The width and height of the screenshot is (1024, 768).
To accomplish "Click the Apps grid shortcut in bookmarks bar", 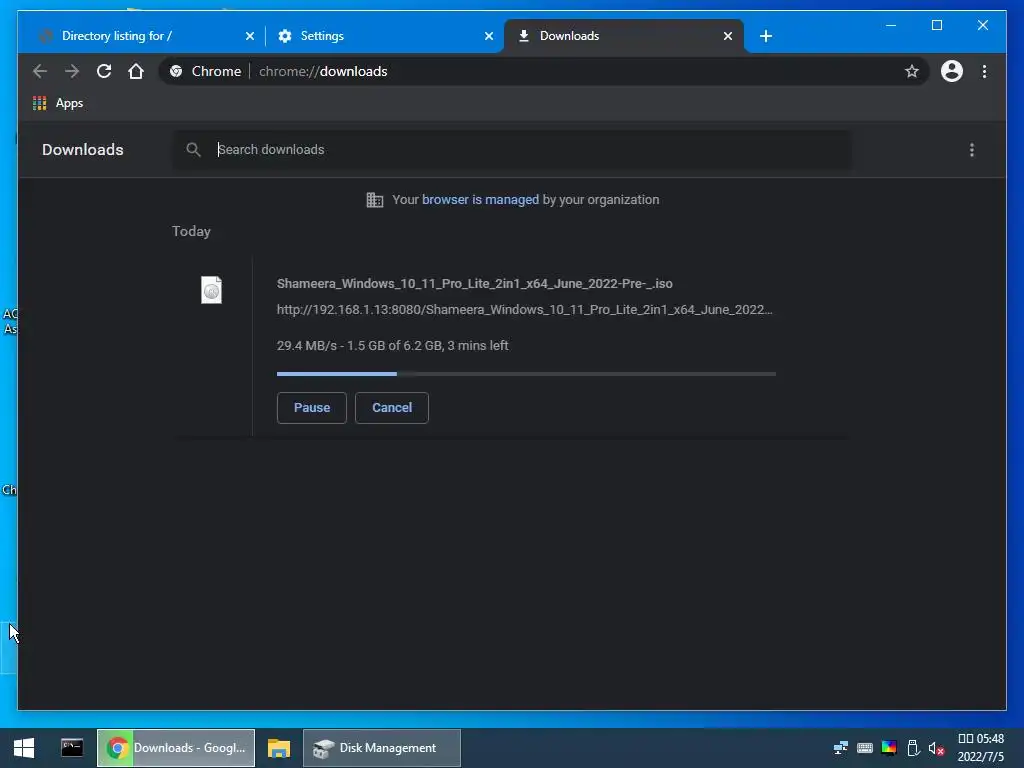I will click(57, 103).
